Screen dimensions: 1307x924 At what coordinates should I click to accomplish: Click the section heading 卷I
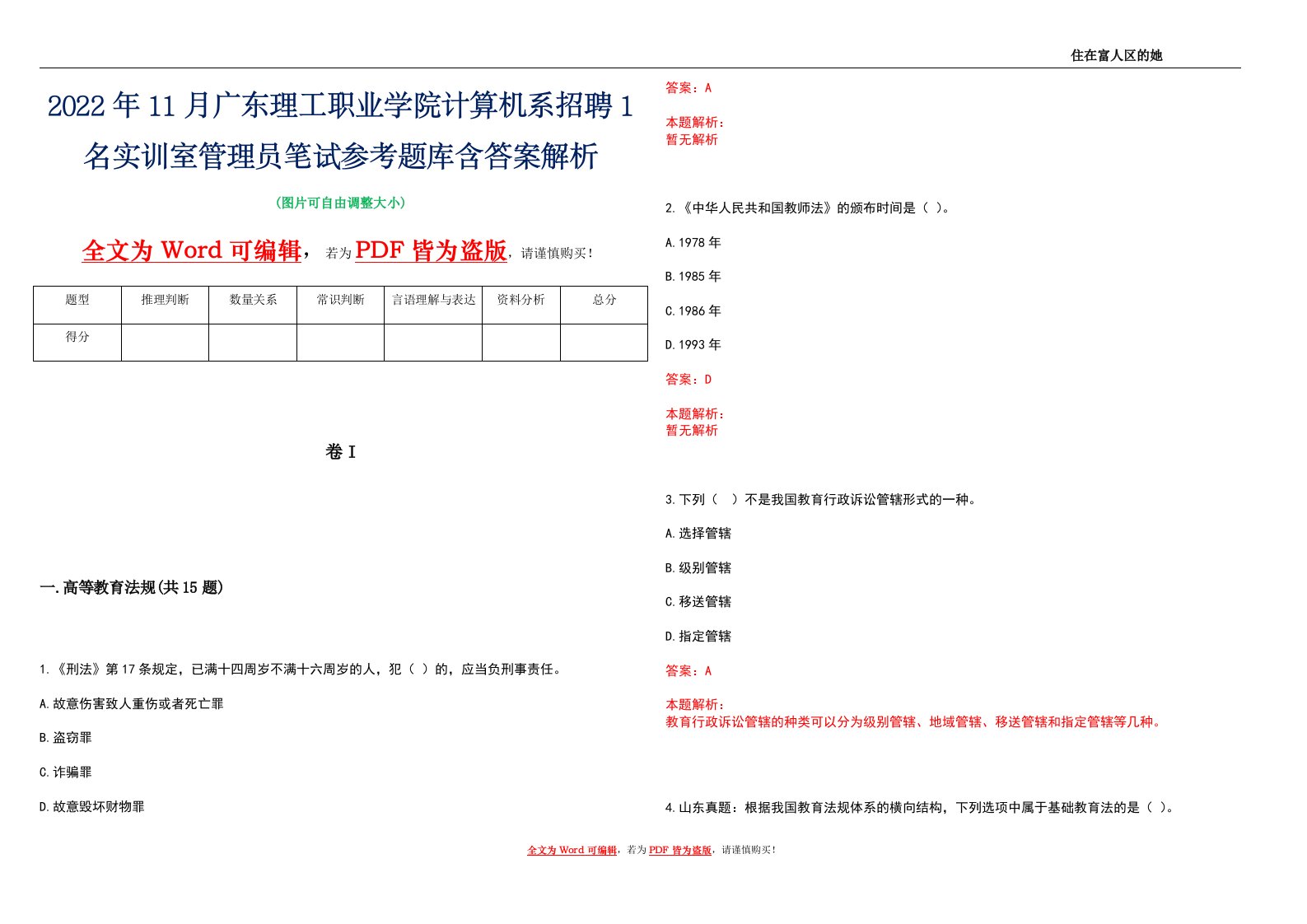point(340,452)
